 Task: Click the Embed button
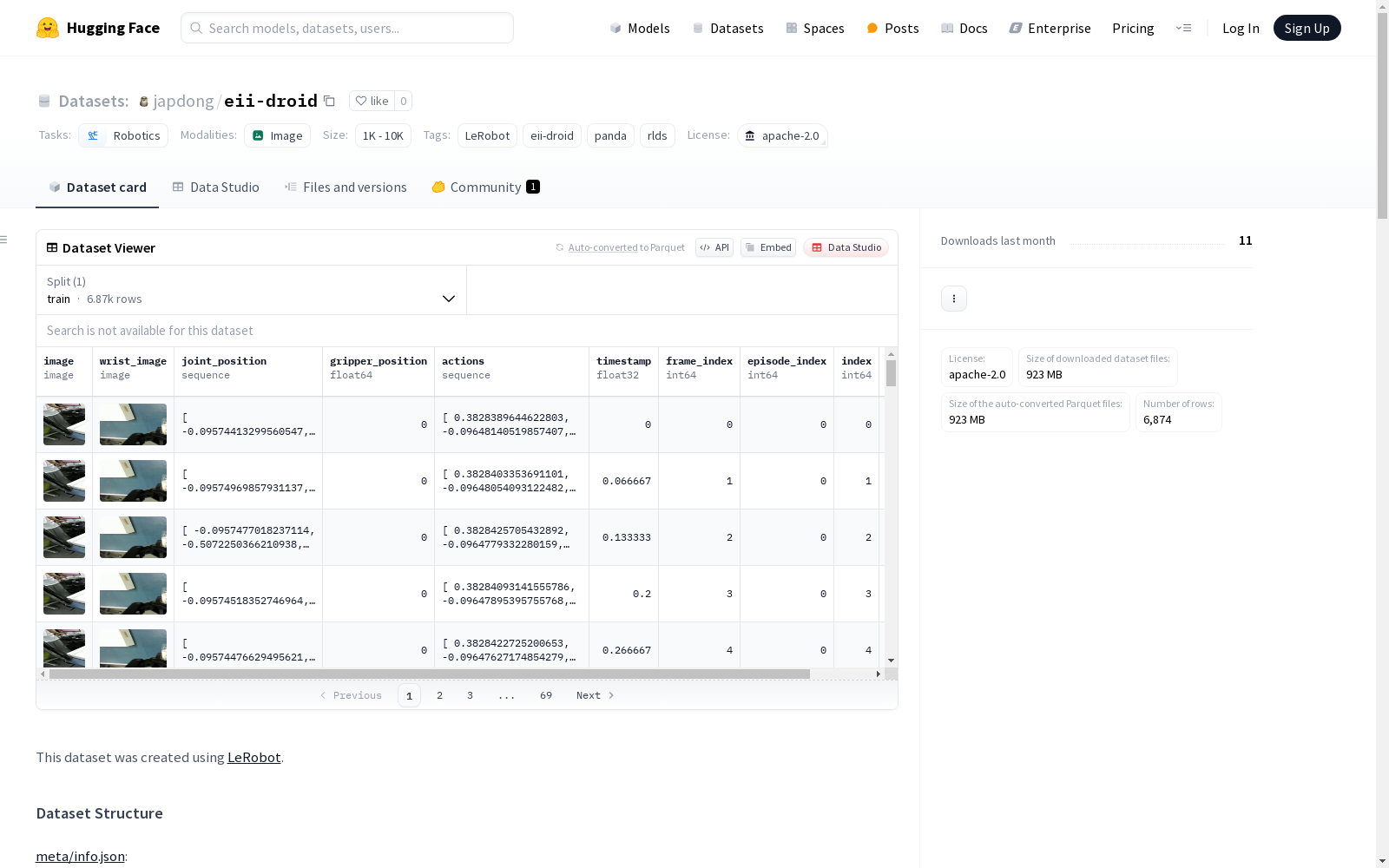pos(768,247)
